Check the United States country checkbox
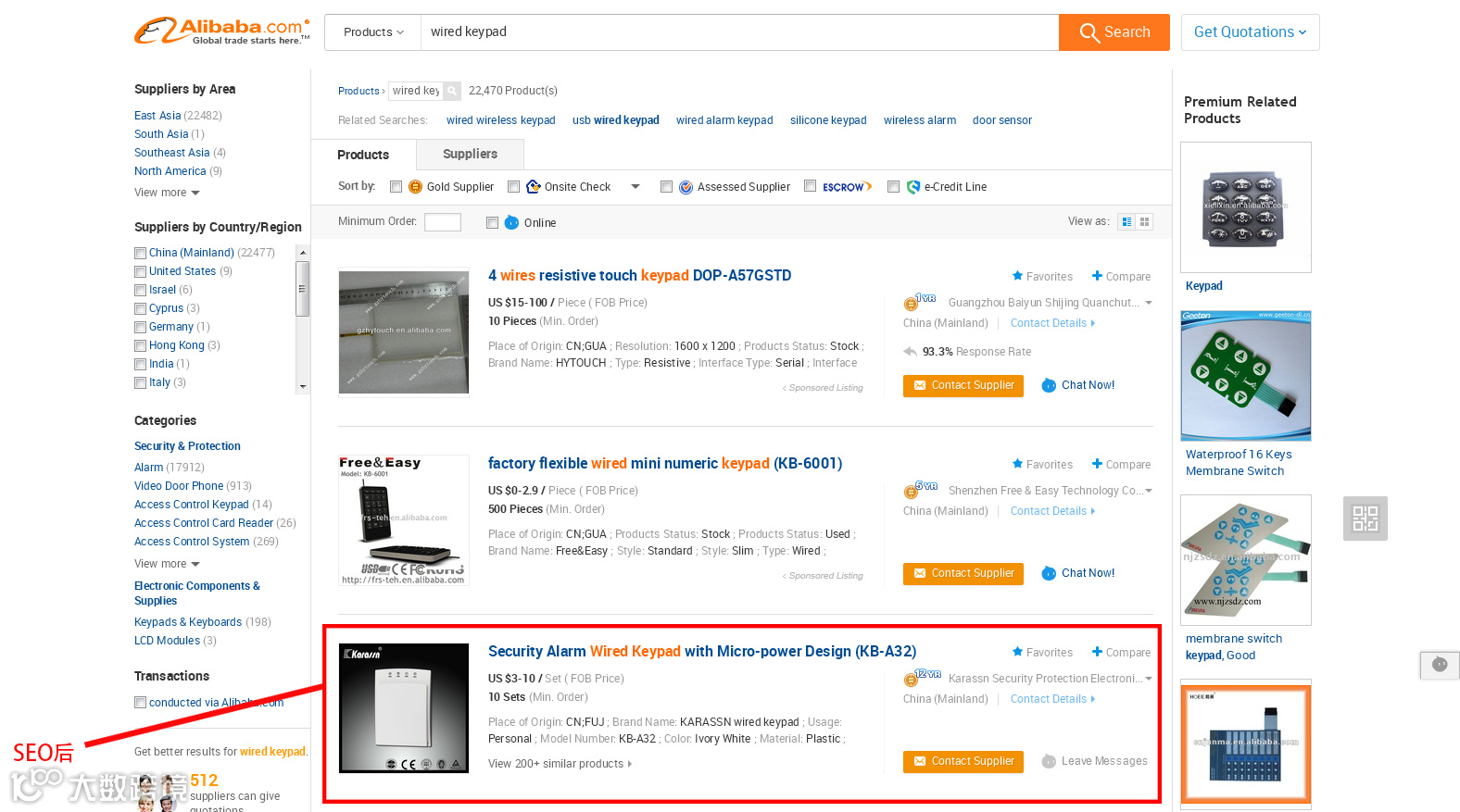 (x=141, y=272)
